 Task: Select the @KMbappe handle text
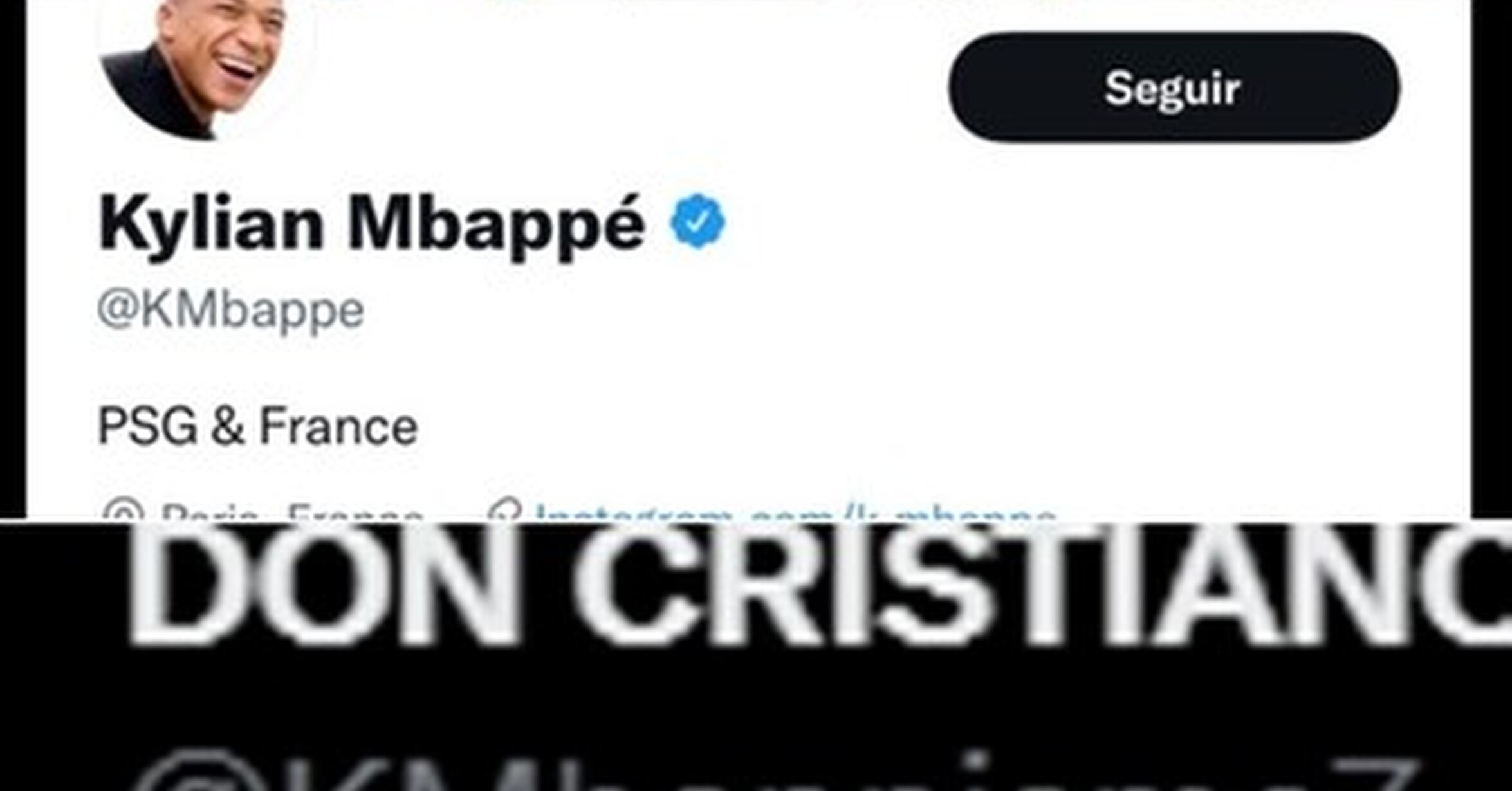[230, 311]
